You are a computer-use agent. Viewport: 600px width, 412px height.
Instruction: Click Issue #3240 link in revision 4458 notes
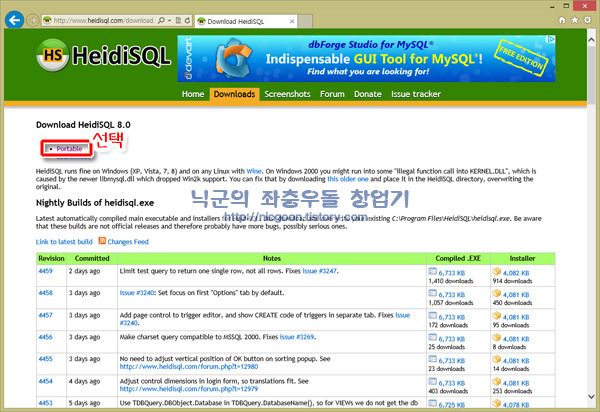[137, 293]
